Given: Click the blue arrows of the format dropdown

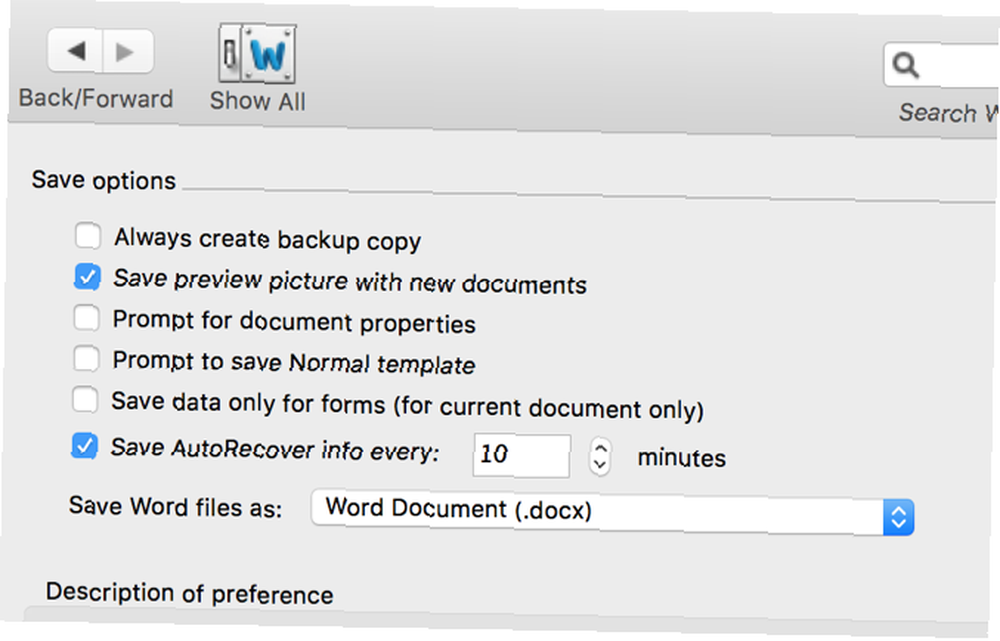Looking at the screenshot, I should pyautogui.click(x=899, y=517).
